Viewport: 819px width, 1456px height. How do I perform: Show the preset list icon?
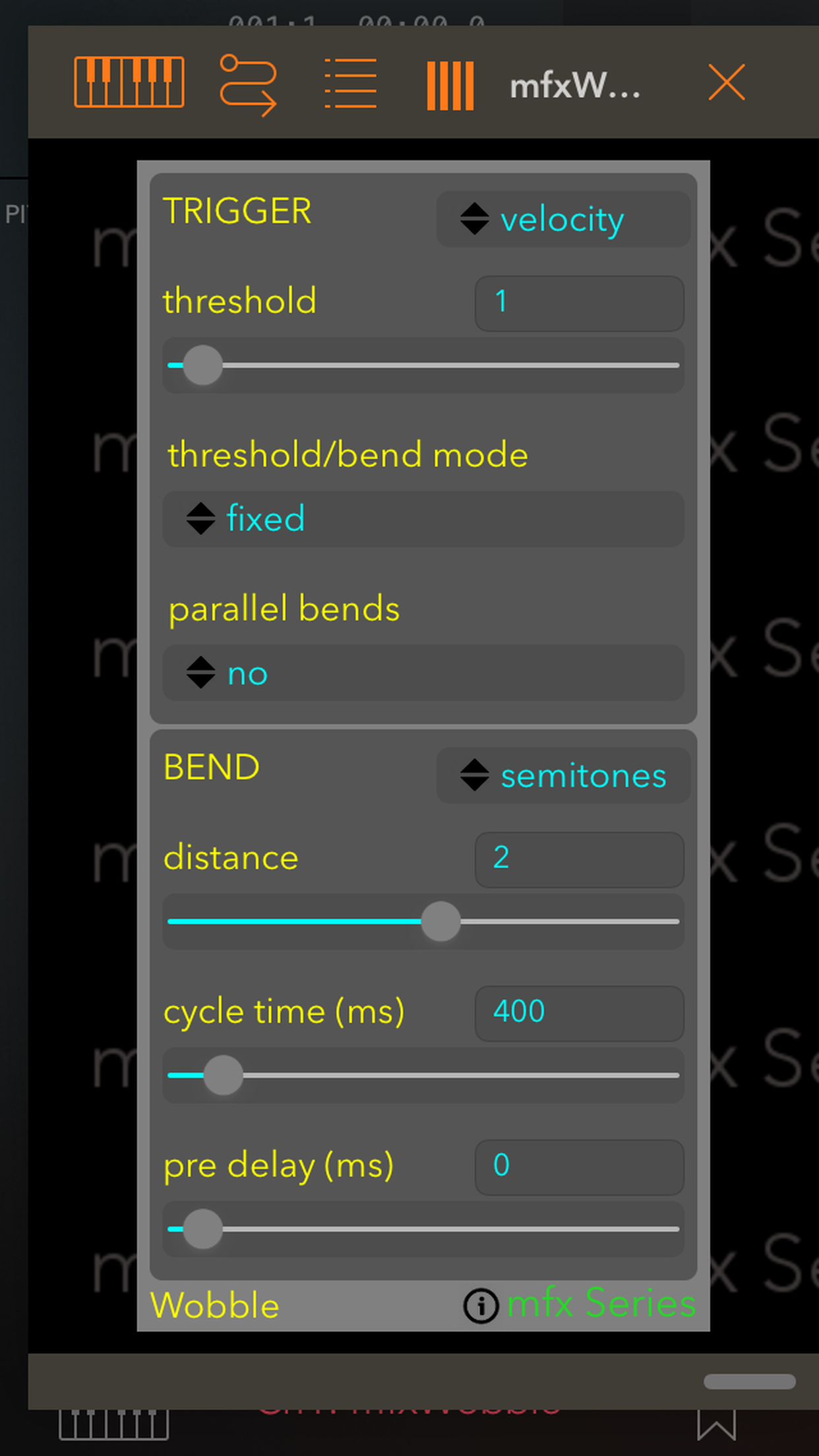click(x=351, y=84)
